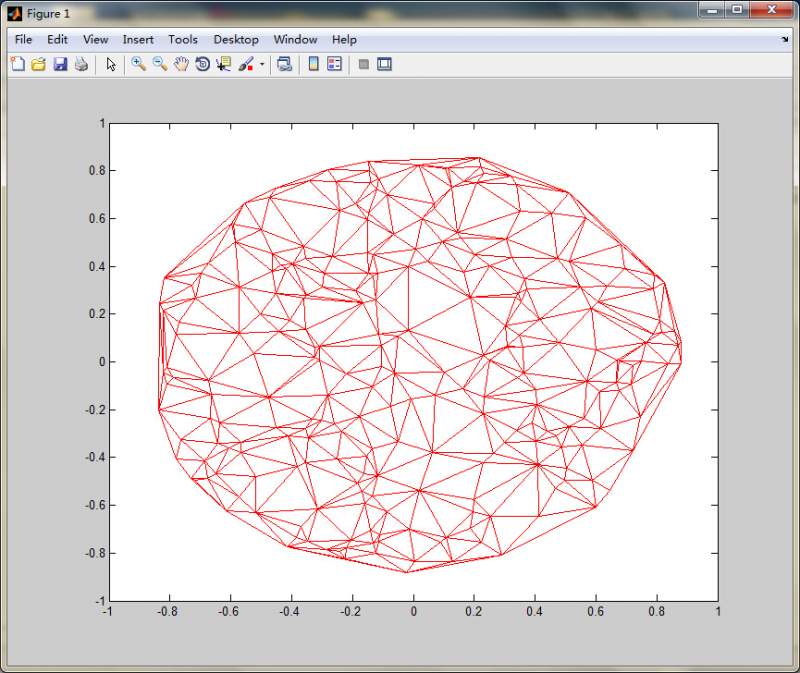Click the x-axis label -0.8

click(x=167, y=611)
